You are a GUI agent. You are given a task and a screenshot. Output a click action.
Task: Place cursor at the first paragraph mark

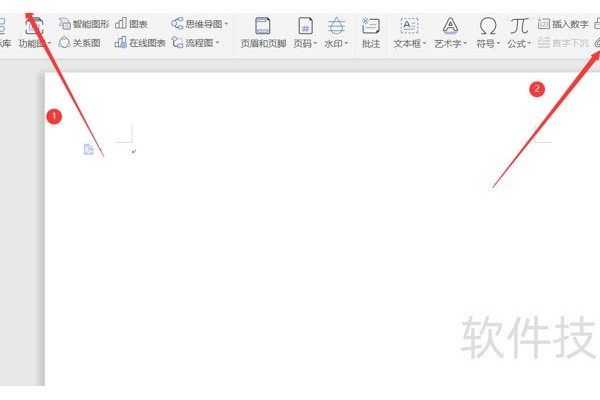click(134, 152)
